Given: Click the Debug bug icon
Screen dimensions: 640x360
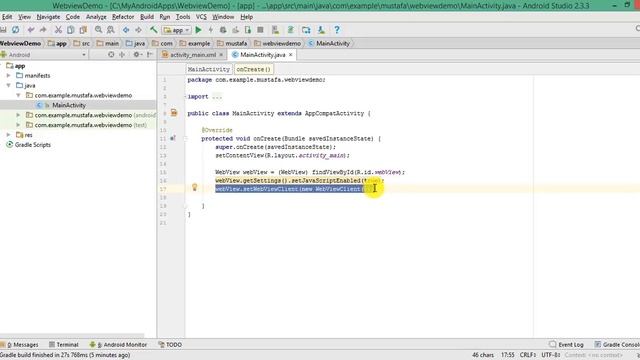Looking at the screenshot, I should point(223,30).
